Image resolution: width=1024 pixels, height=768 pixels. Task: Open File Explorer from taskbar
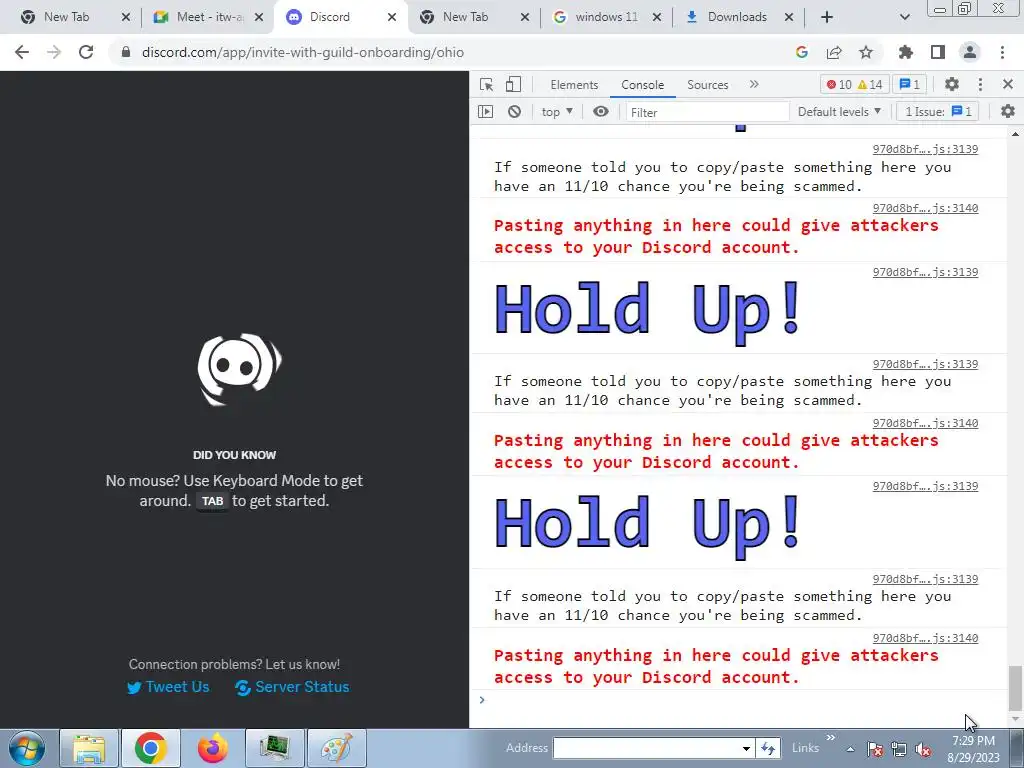click(89, 748)
